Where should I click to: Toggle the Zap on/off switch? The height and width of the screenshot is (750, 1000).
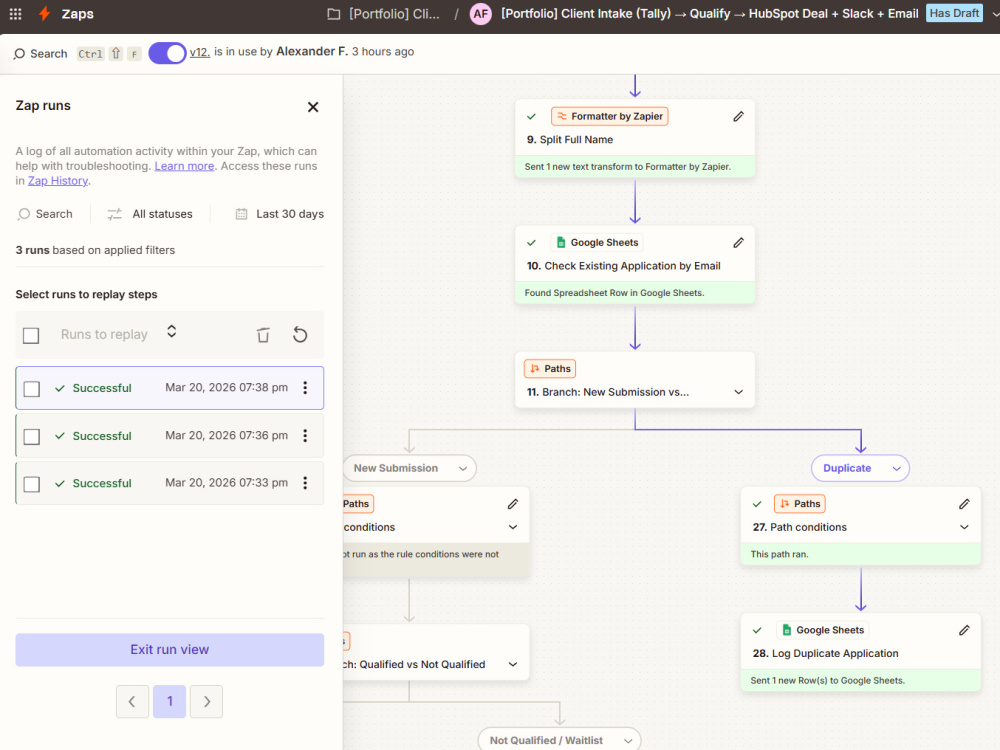click(167, 53)
